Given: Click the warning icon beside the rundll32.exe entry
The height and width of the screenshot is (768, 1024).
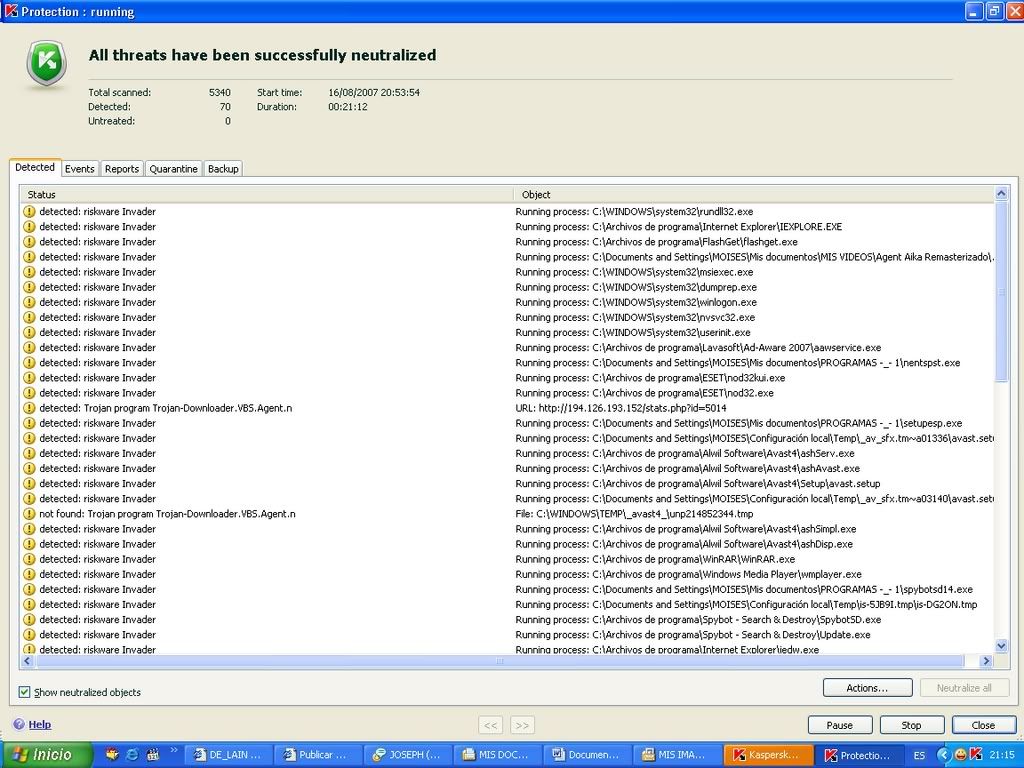Looking at the screenshot, I should coord(29,212).
